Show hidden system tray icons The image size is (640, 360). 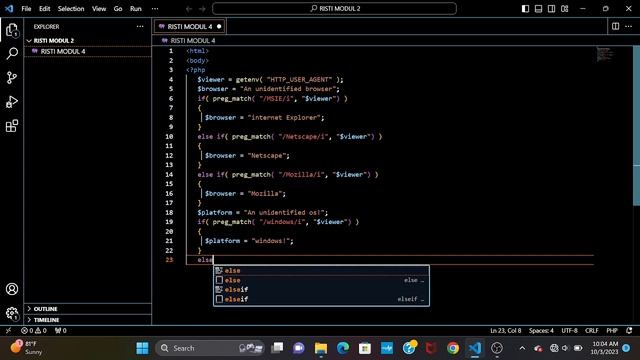(x=522, y=348)
